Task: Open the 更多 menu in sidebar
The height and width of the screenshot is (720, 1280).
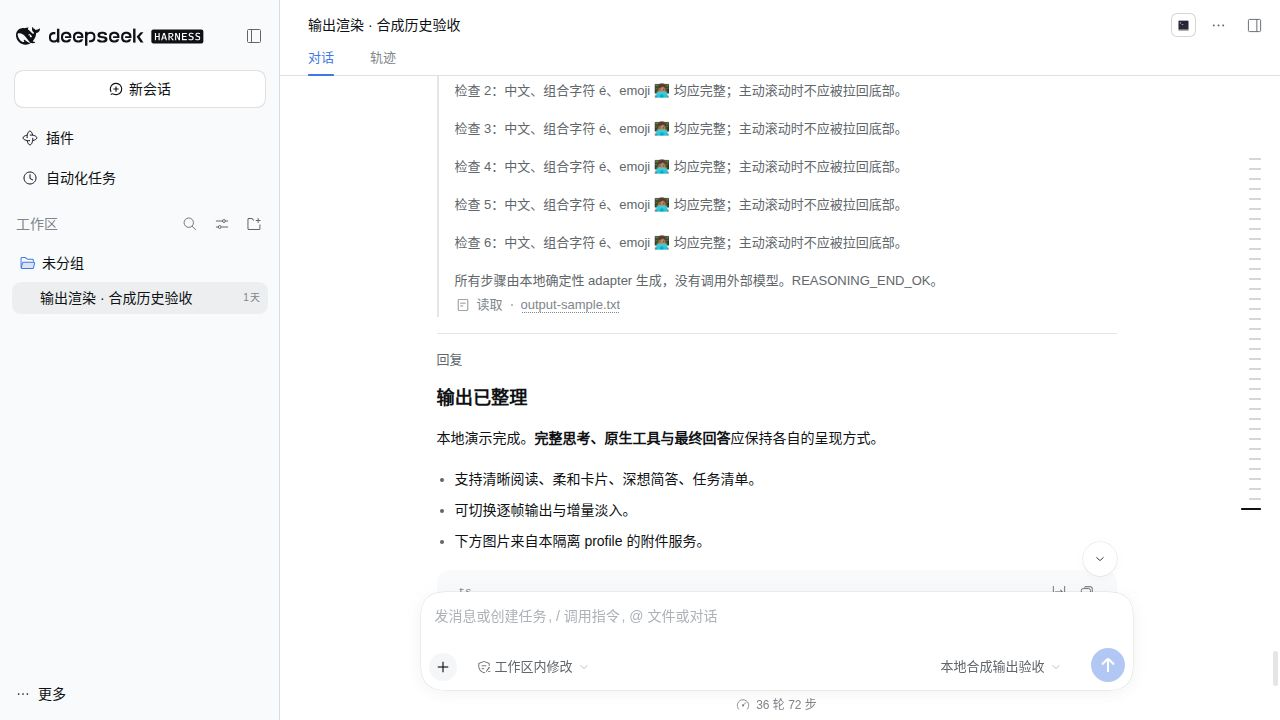Action: [x=42, y=694]
